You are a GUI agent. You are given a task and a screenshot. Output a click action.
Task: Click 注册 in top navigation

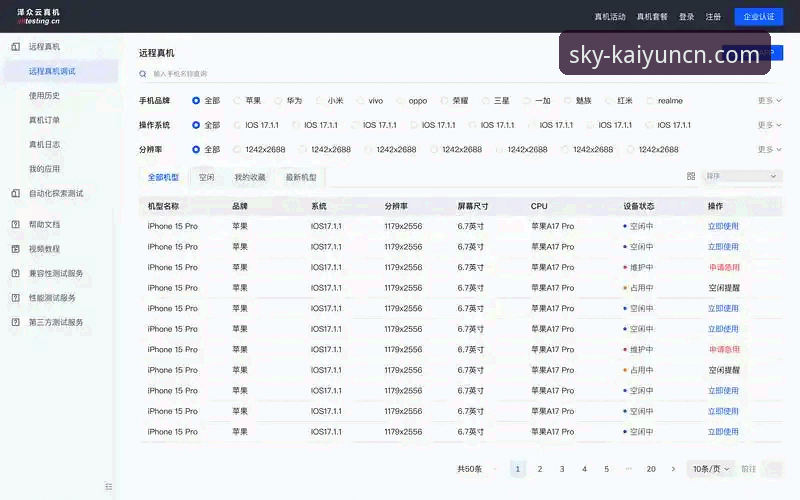tap(713, 17)
